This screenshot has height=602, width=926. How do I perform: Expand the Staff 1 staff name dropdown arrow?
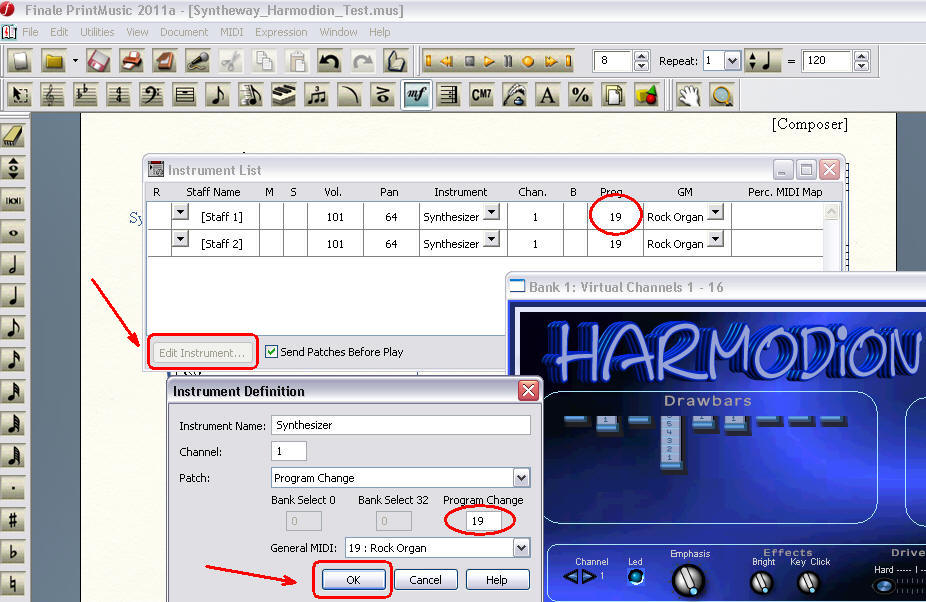click(x=180, y=211)
